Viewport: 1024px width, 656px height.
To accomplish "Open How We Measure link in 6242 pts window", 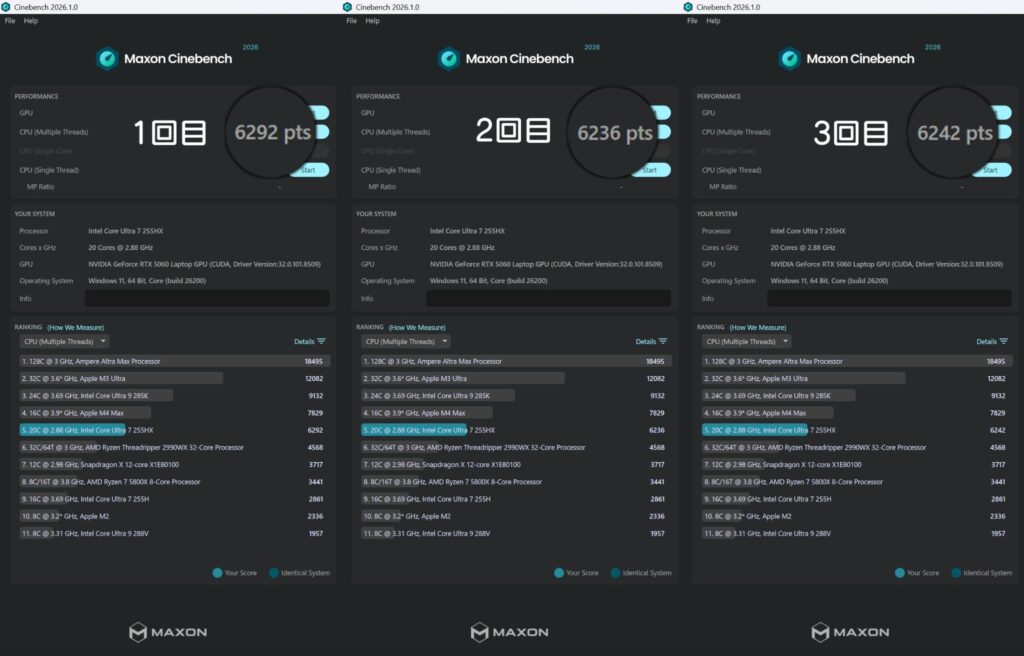I will click(x=758, y=327).
